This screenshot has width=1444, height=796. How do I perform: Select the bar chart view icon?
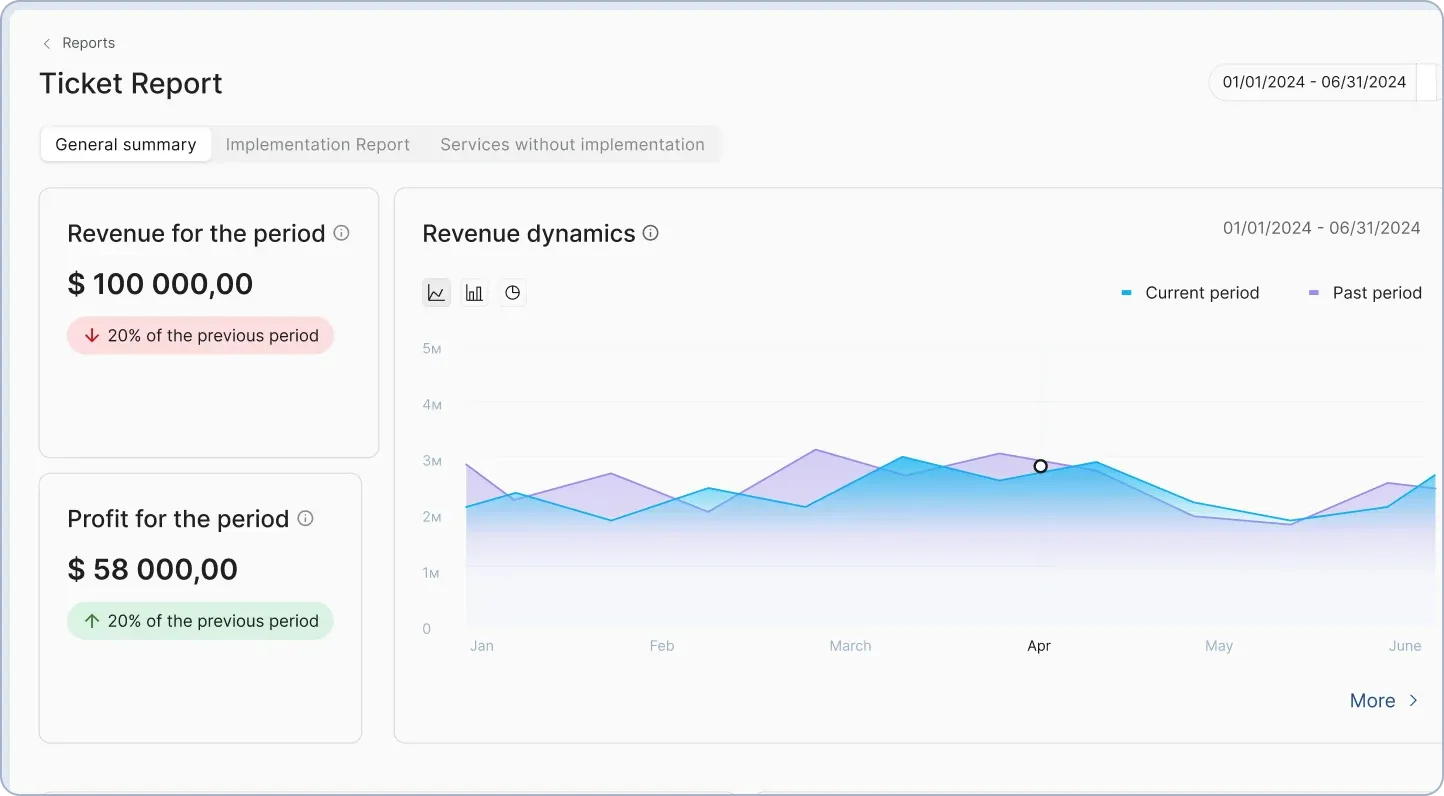click(x=474, y=292)
